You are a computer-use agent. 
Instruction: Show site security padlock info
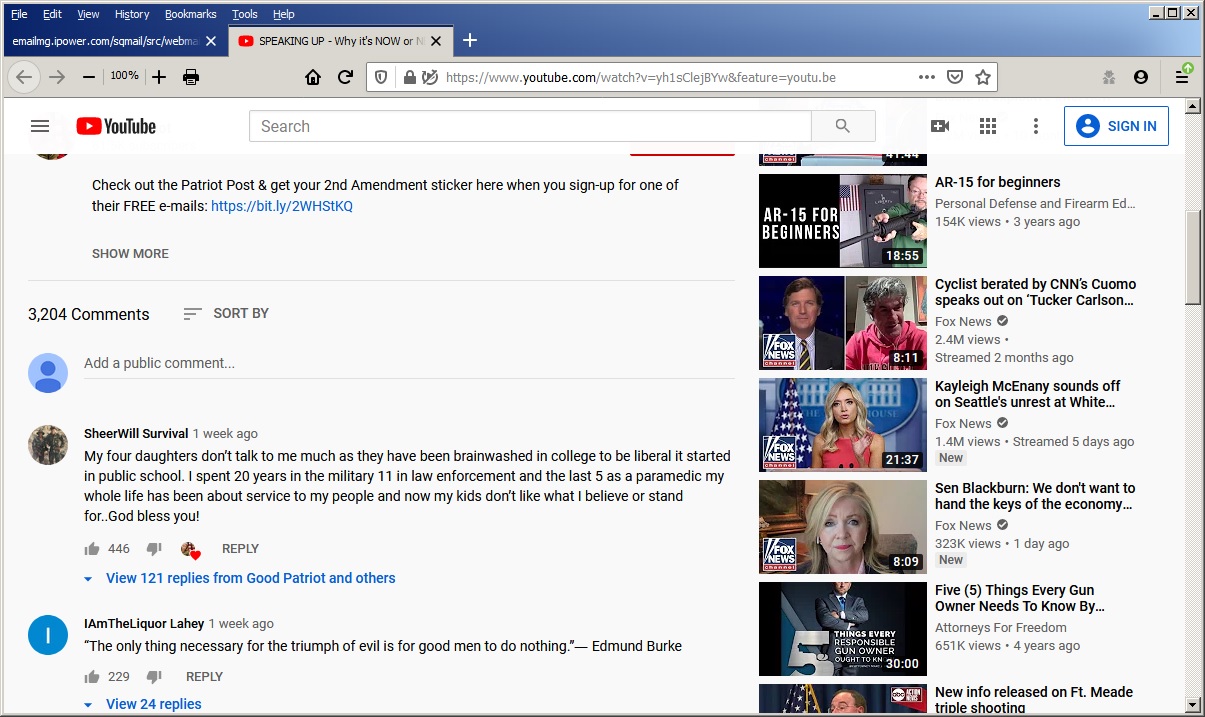[x=409, y=77]
